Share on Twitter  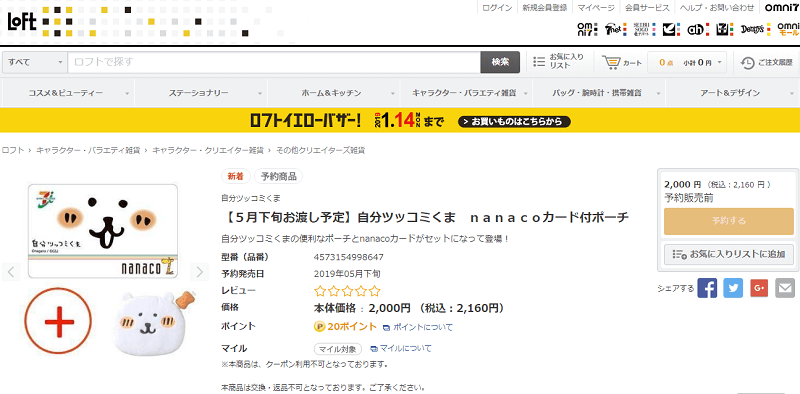[733, 288]
